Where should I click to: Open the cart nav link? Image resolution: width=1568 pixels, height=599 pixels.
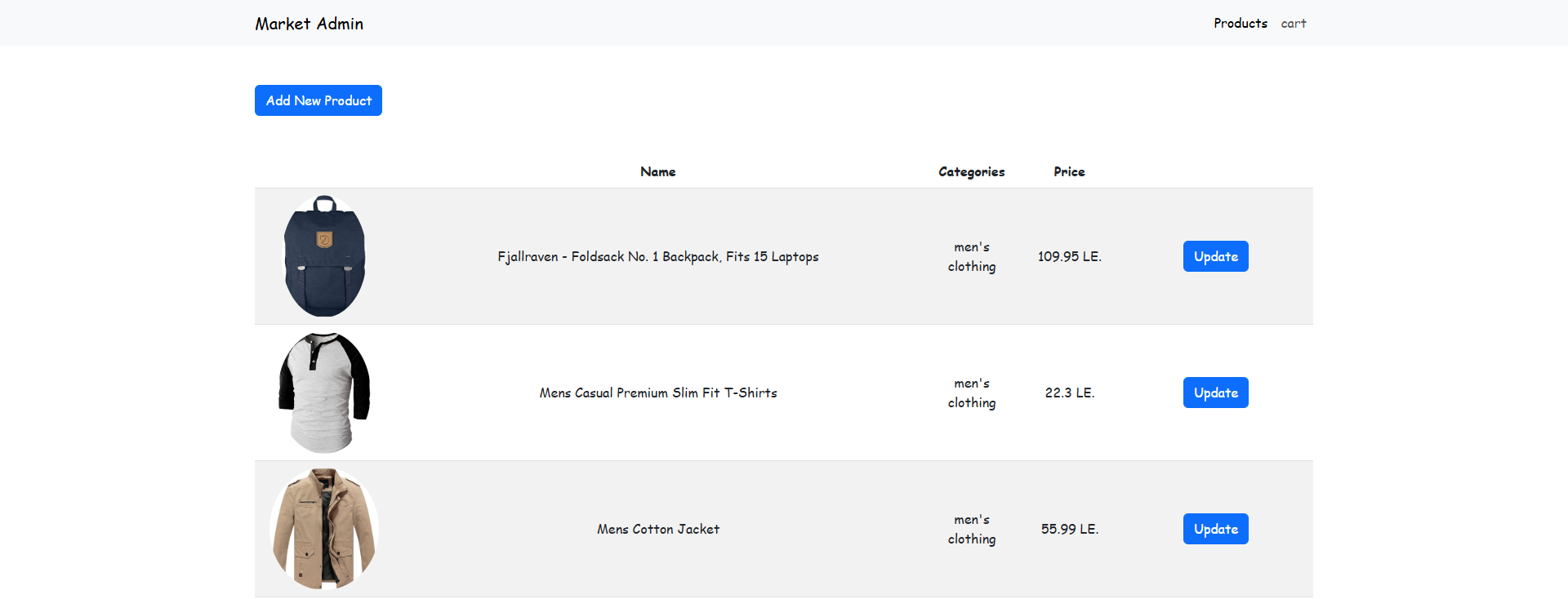click(1294, 24)
